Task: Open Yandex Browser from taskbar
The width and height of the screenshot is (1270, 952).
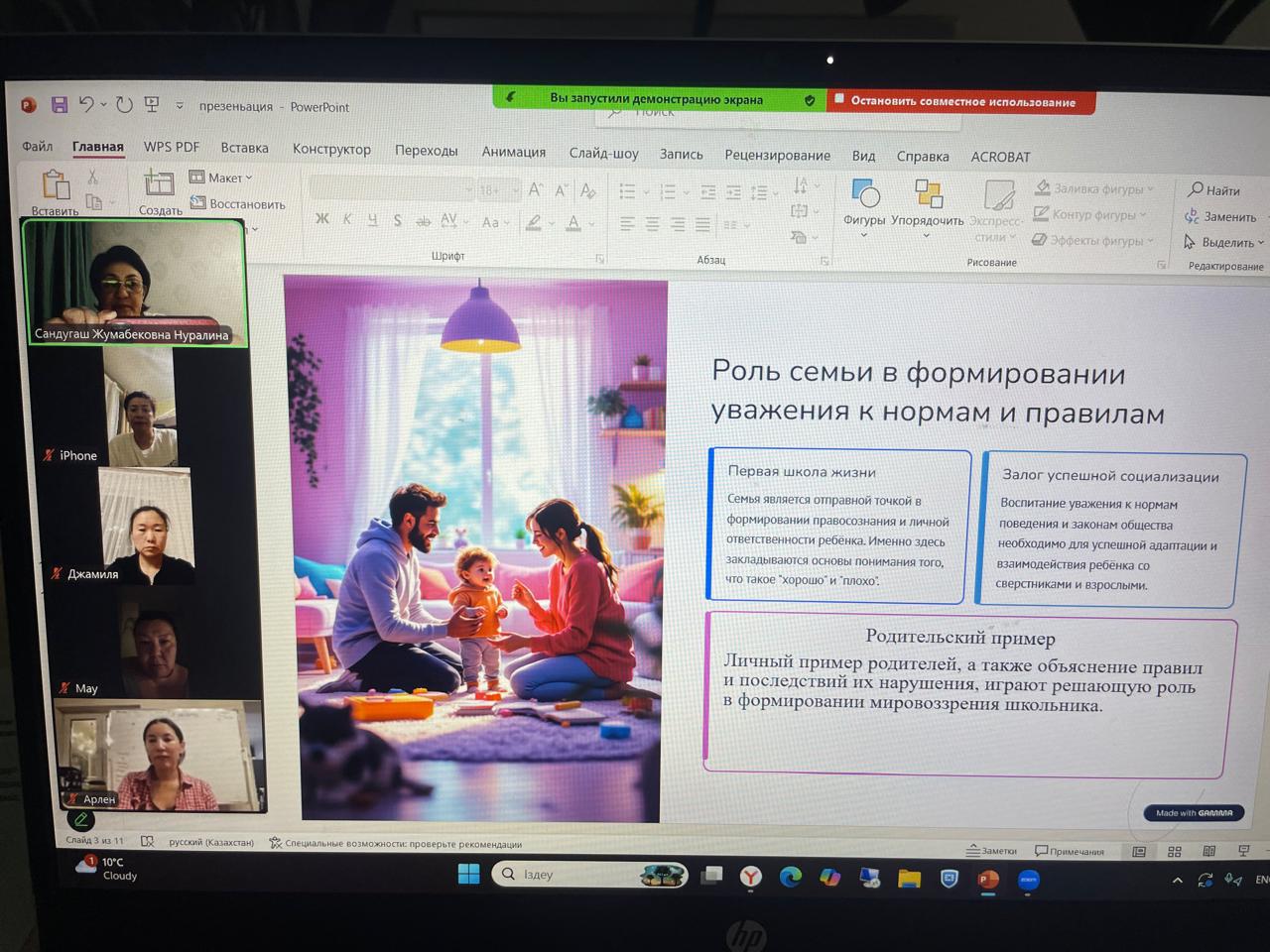Action: click(751, 877)
